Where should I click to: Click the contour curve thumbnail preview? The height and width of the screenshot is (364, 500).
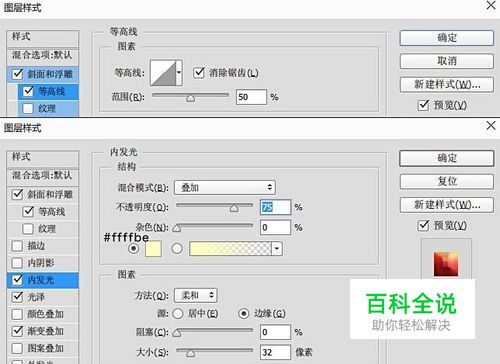point(163,72)
